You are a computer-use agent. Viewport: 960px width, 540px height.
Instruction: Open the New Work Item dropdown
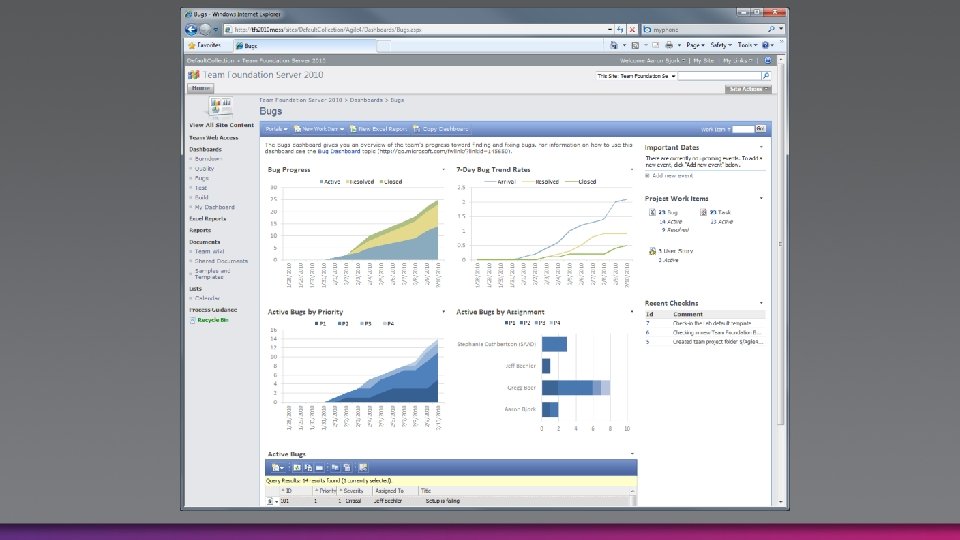point(319,129)
